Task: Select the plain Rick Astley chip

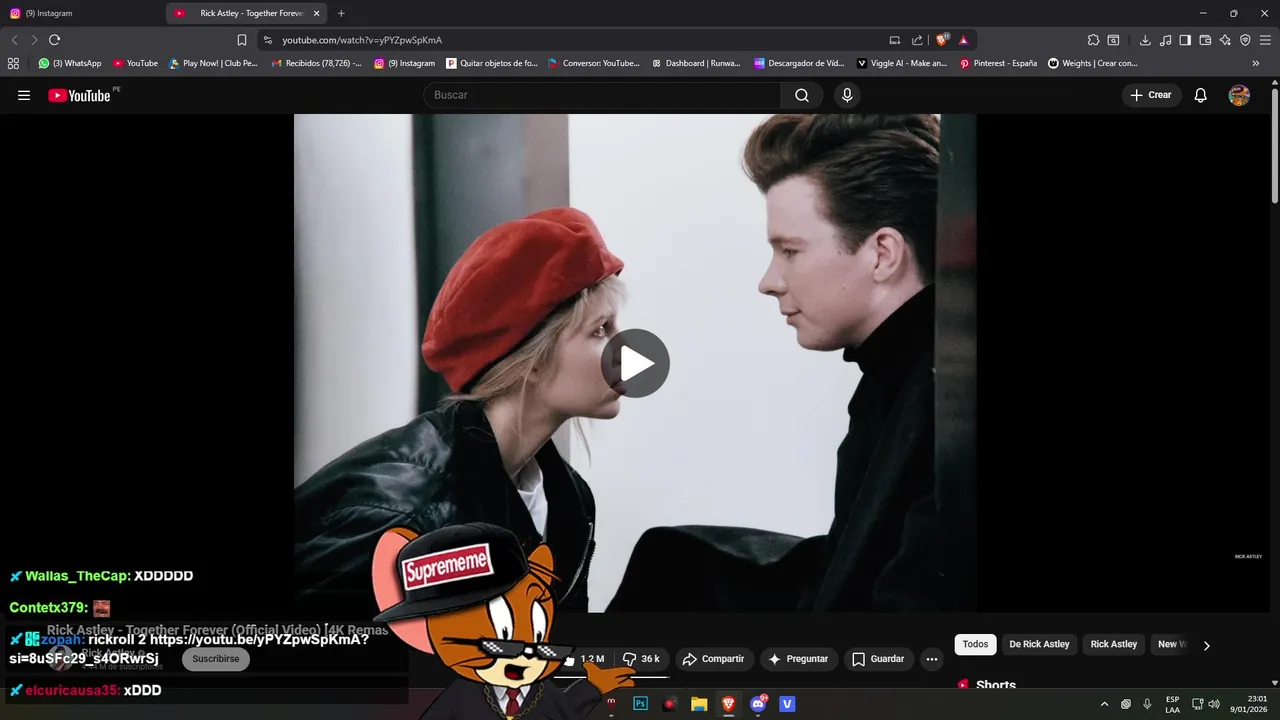Action: coord(1113,644)
